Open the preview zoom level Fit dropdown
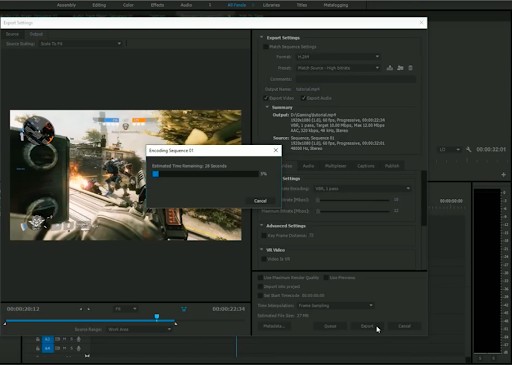Image resolution: width=512 pixels, height=365 pixels. coord(125,309)
